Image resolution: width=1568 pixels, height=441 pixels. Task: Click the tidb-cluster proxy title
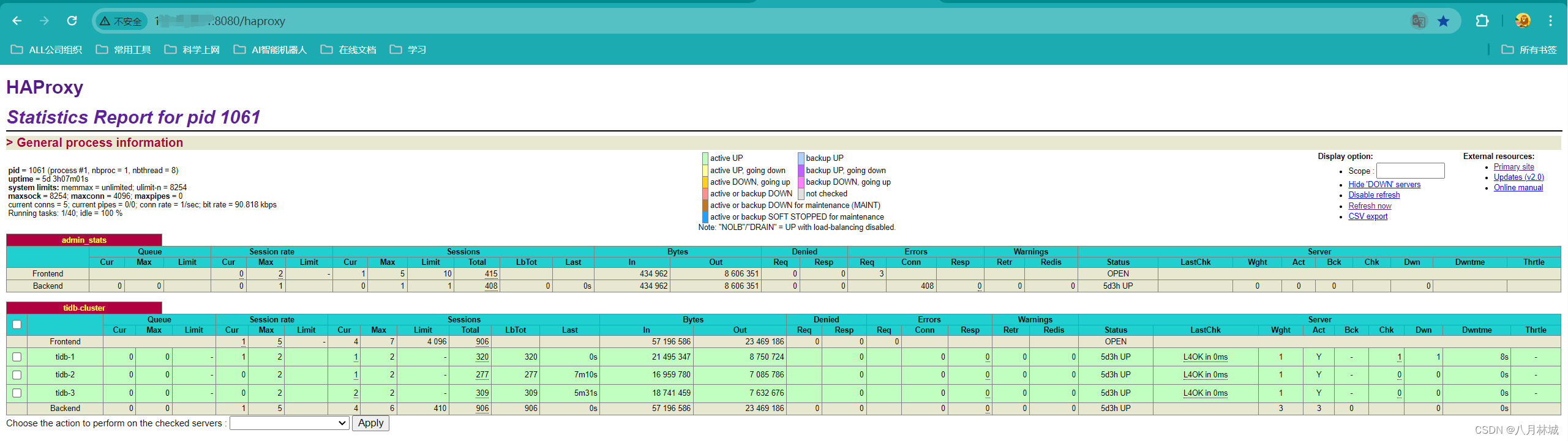tap(84, 308)
